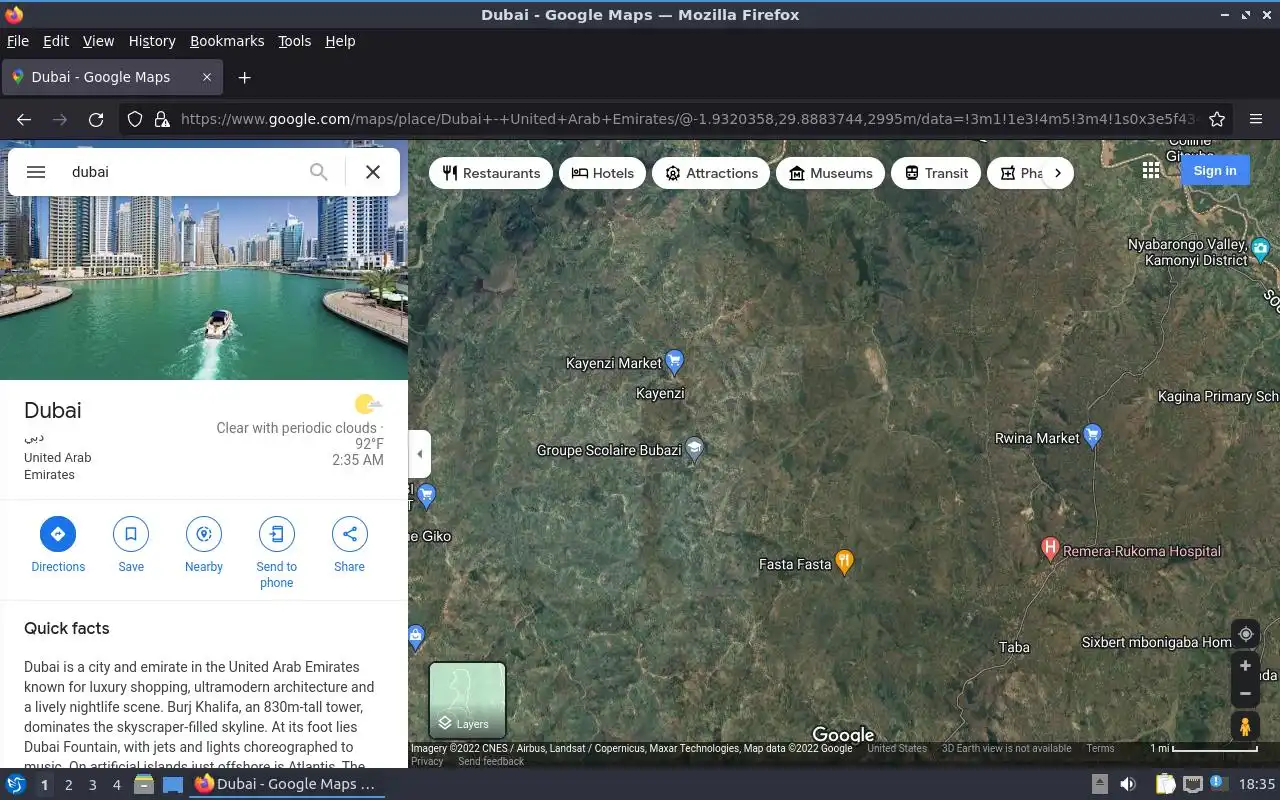Open the View menu
Screen dimensions: 1280x800
pos(98,41)
